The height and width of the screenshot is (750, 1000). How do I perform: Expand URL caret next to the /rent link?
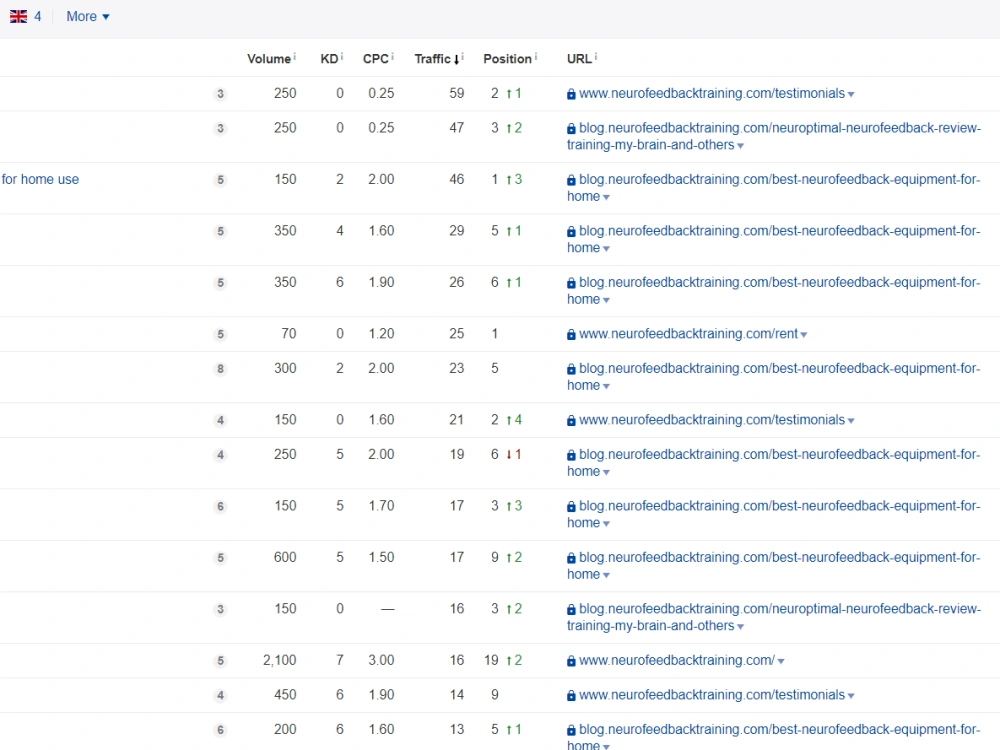point(804,335)
